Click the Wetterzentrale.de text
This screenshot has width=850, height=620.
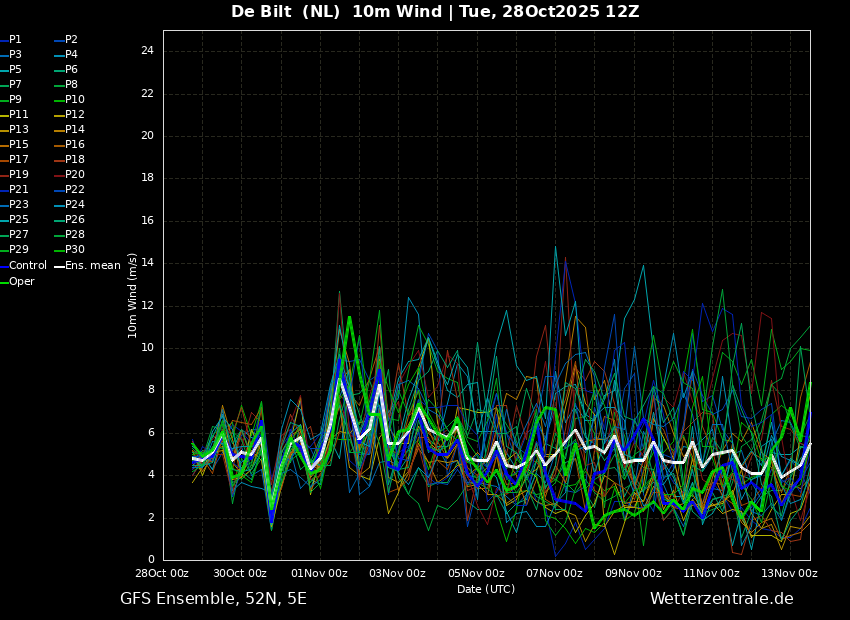tap(722, 599)
